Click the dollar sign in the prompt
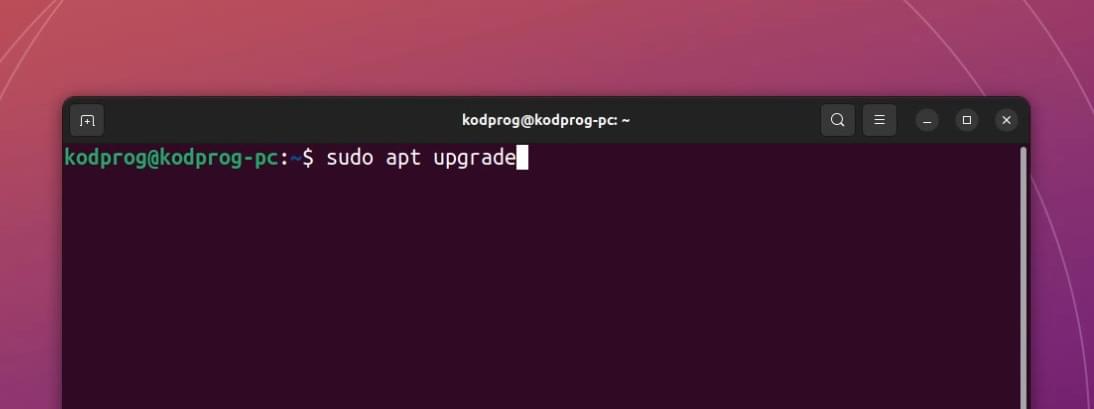This screenshot has height=409, width=1094. tap(308, 158)
